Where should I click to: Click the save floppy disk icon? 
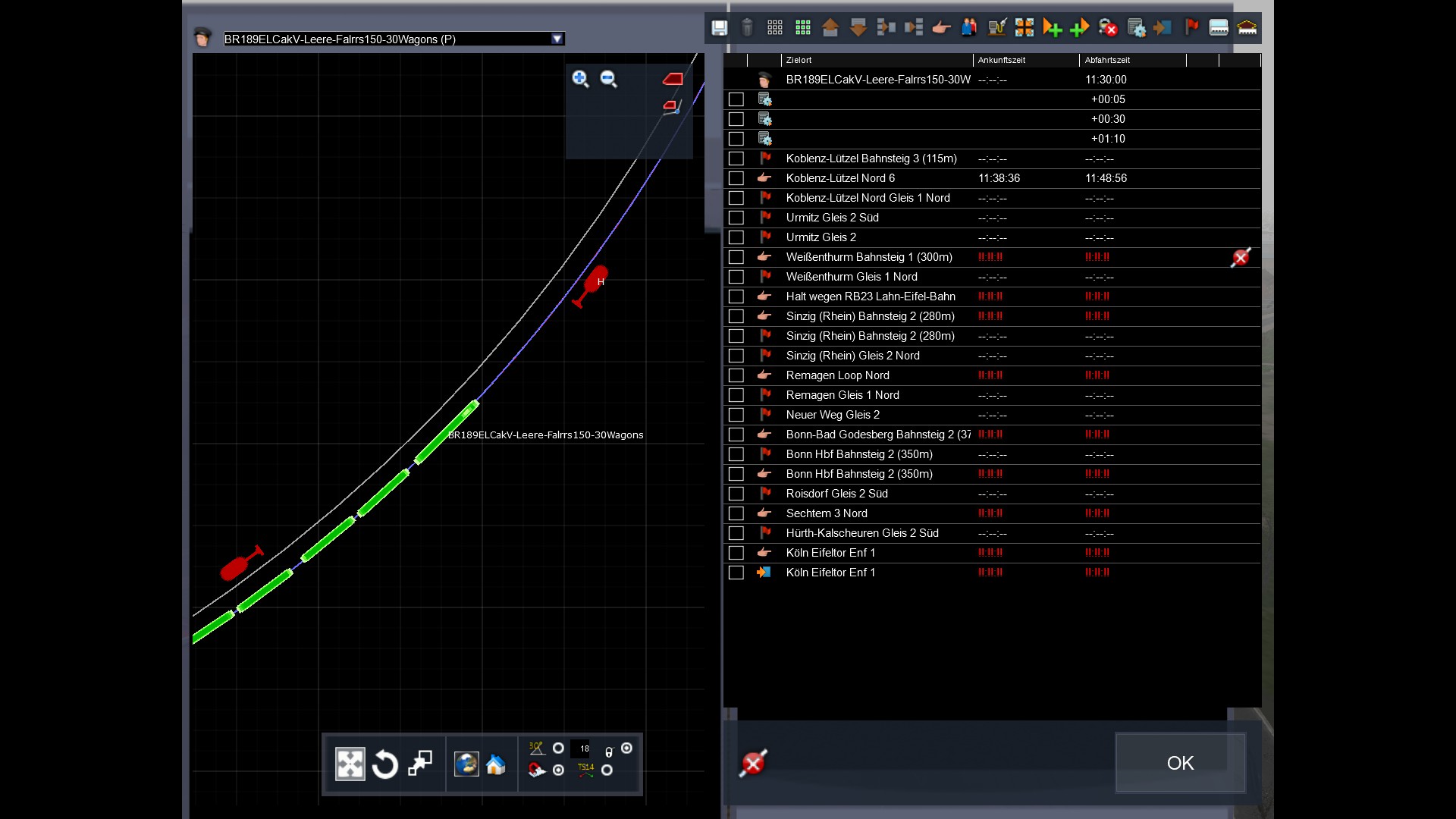click(x=719, y=28)
